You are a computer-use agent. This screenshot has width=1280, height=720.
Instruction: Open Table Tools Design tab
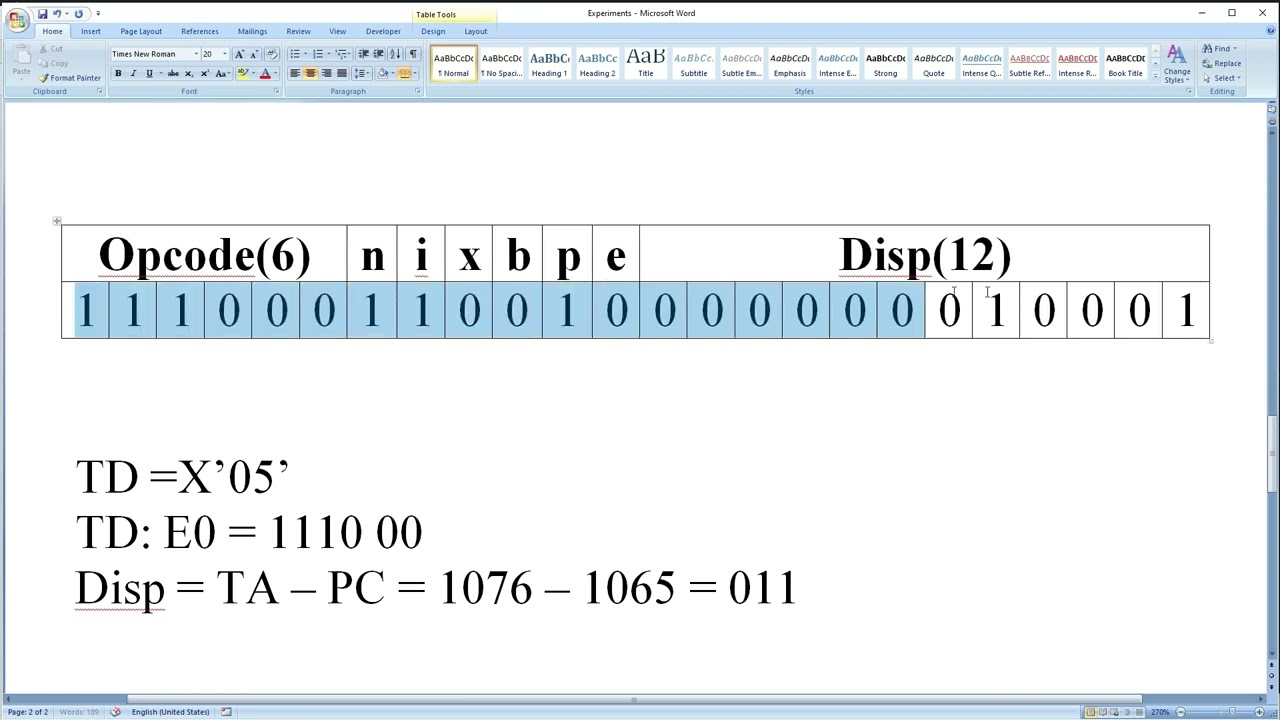(433, 31)
